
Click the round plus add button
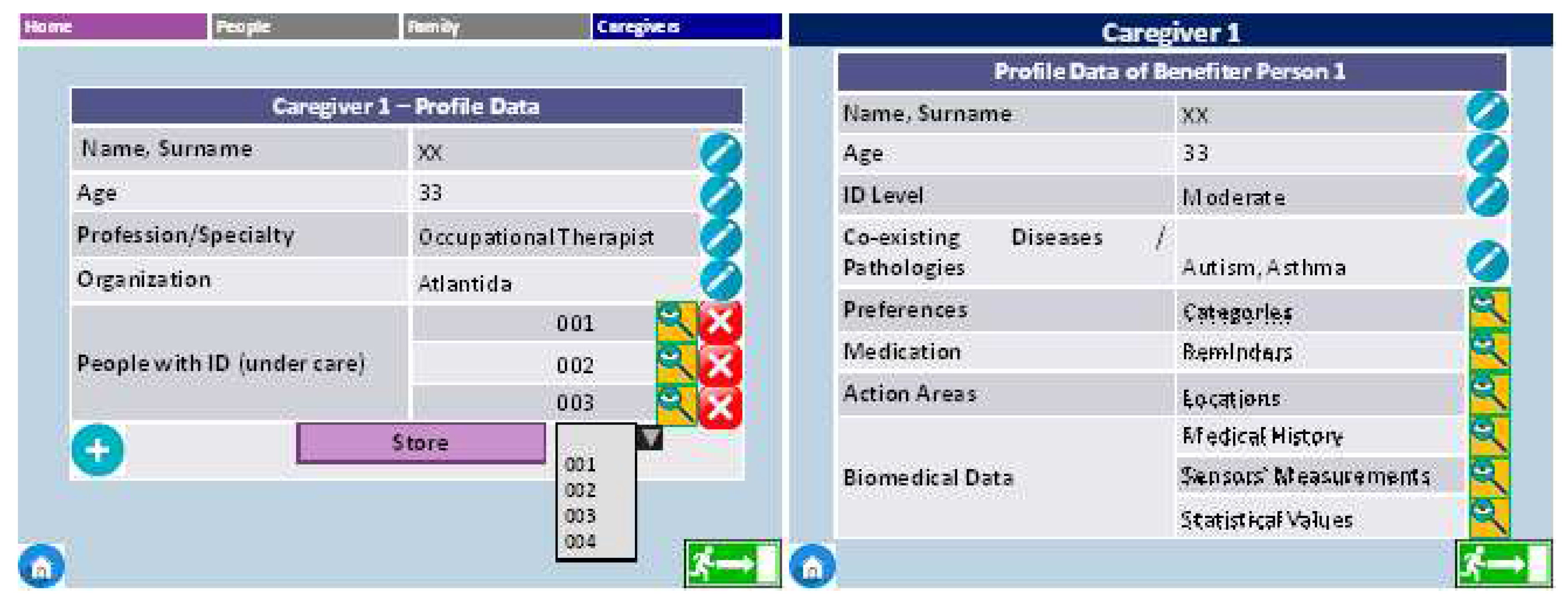click(x=97, y=450)
